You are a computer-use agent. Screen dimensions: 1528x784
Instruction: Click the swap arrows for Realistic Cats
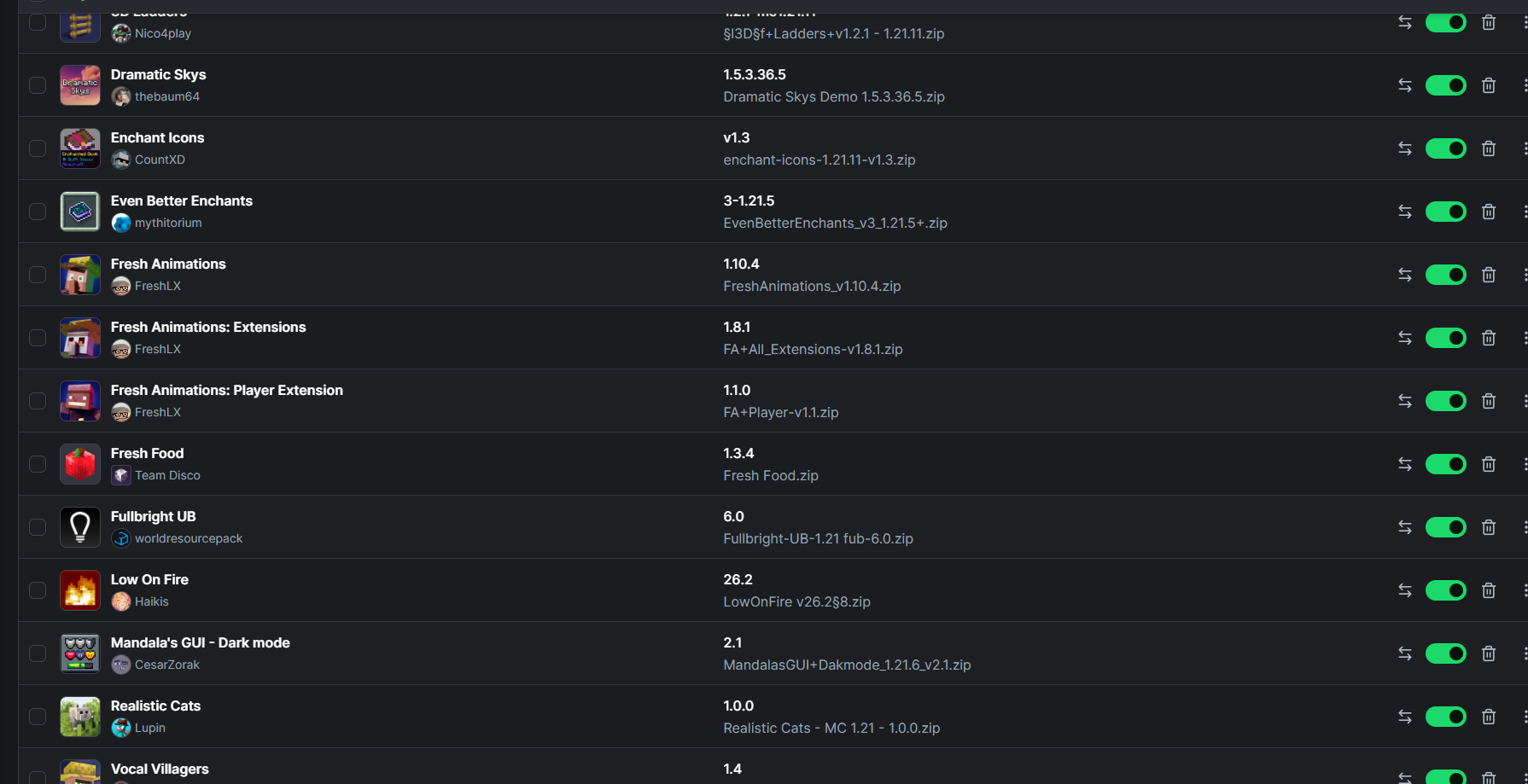click(1405, 717)
